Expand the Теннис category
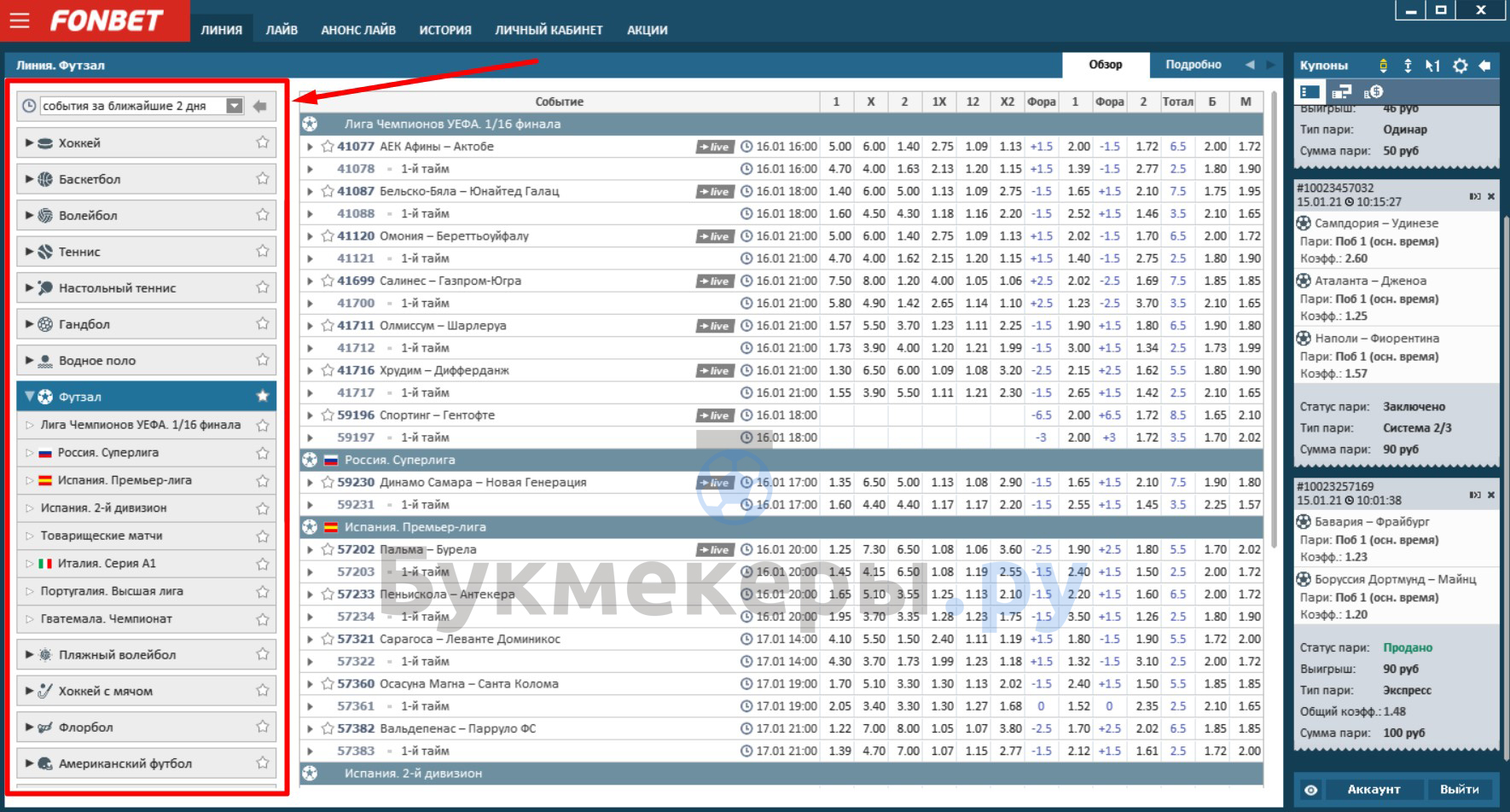 click(x=29, y=252)
